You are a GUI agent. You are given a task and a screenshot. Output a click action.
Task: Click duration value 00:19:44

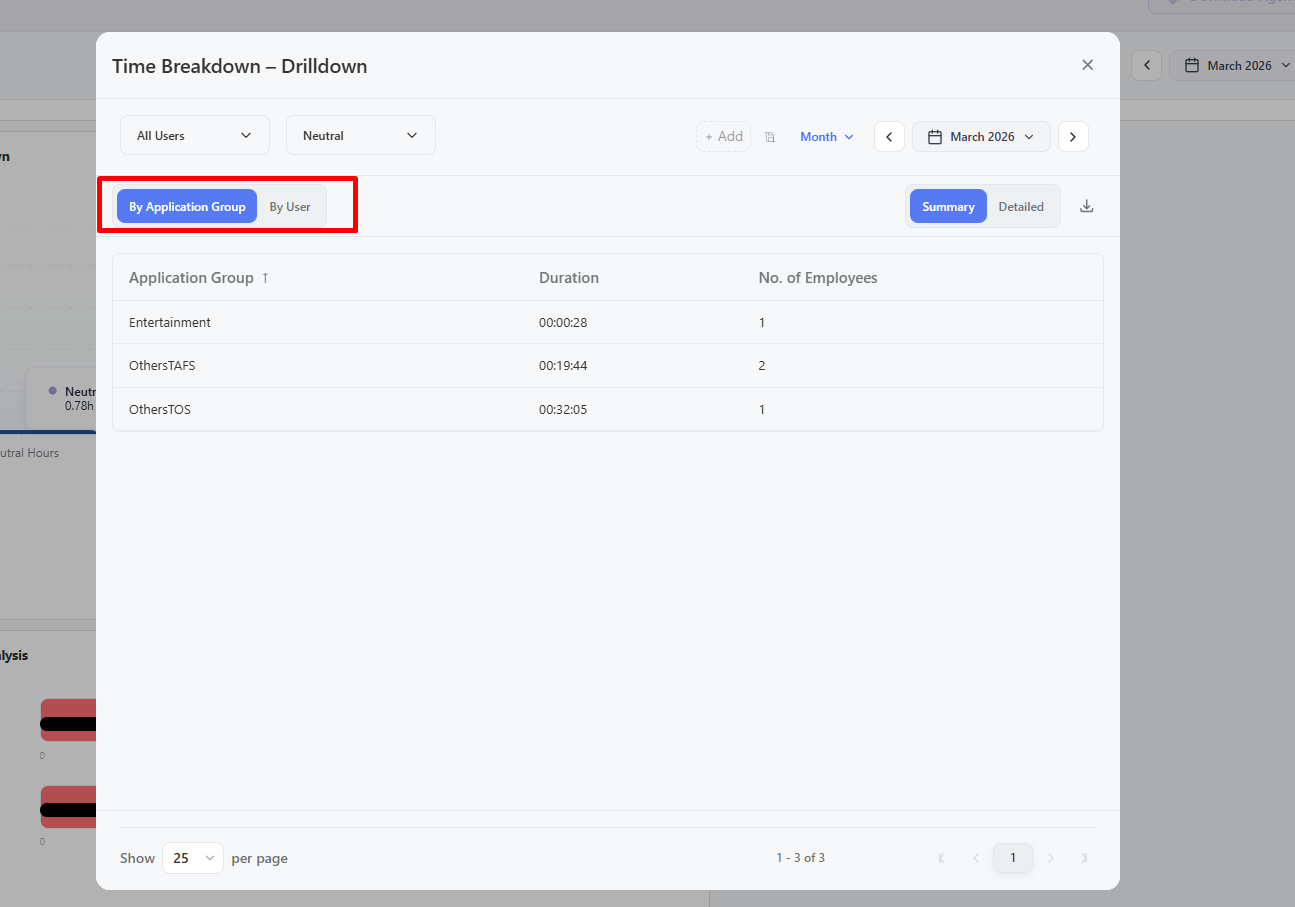tap(563, 366)
